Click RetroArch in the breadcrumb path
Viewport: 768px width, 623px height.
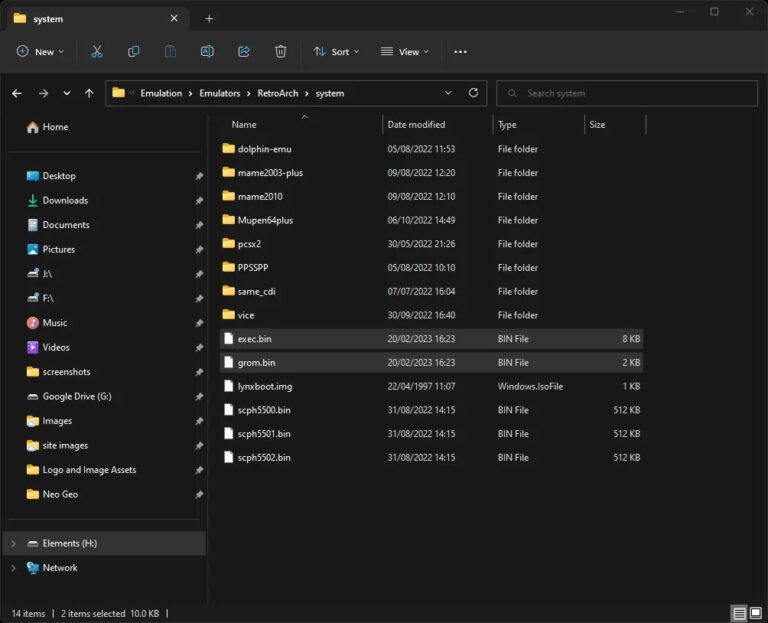point(279,93)
